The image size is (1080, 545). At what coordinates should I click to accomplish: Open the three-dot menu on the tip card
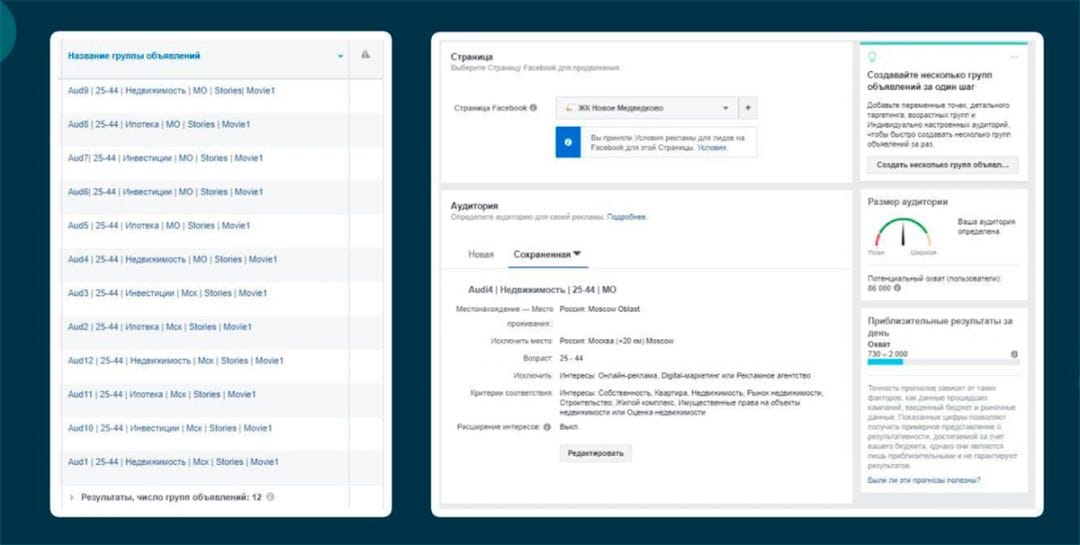tap(1014, 57)
